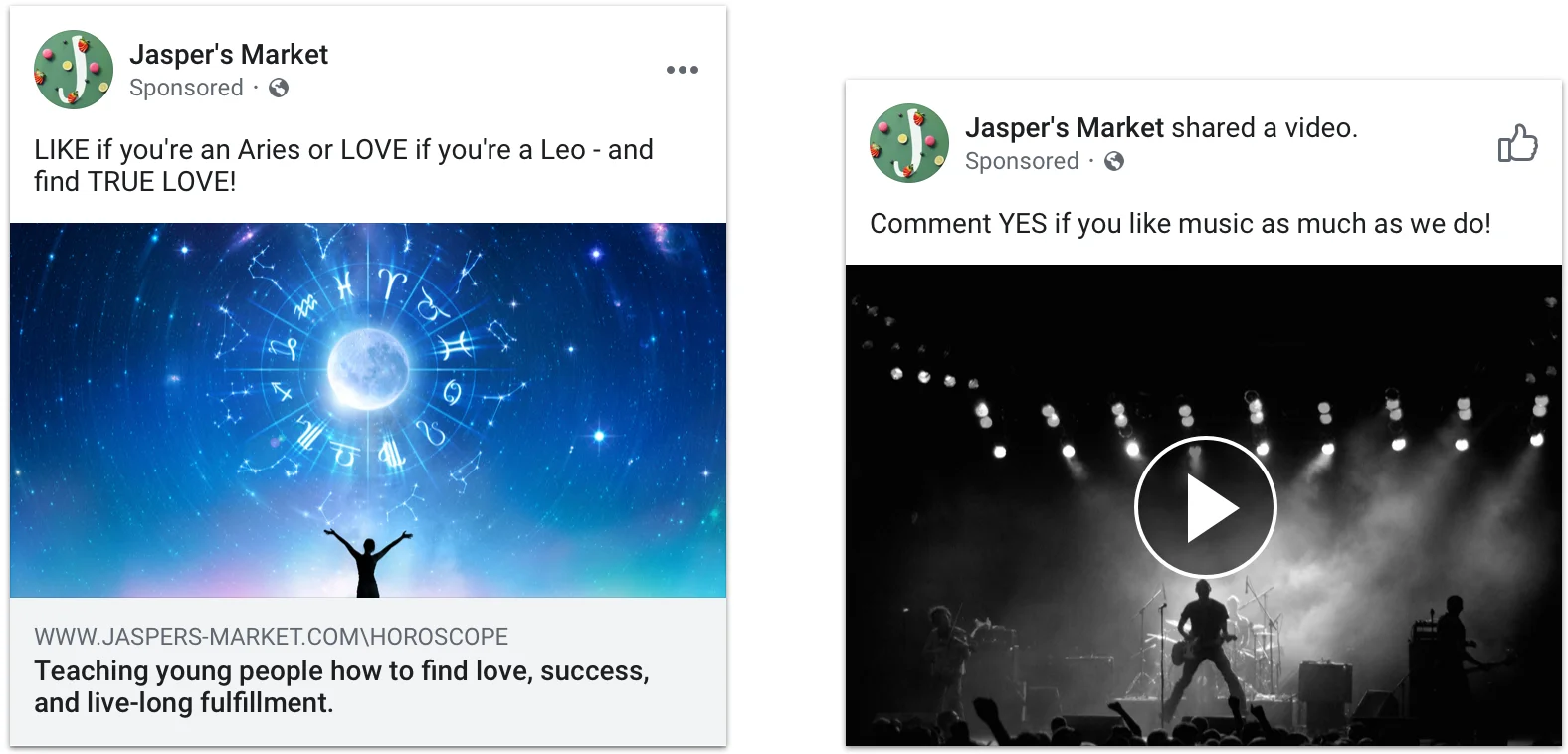Image resolution: width=1568 pixels, height=754 pixels.
Task: Click the thumbs-up icon on the video post
Action: pyautogui.click(x=1519, y=144)
